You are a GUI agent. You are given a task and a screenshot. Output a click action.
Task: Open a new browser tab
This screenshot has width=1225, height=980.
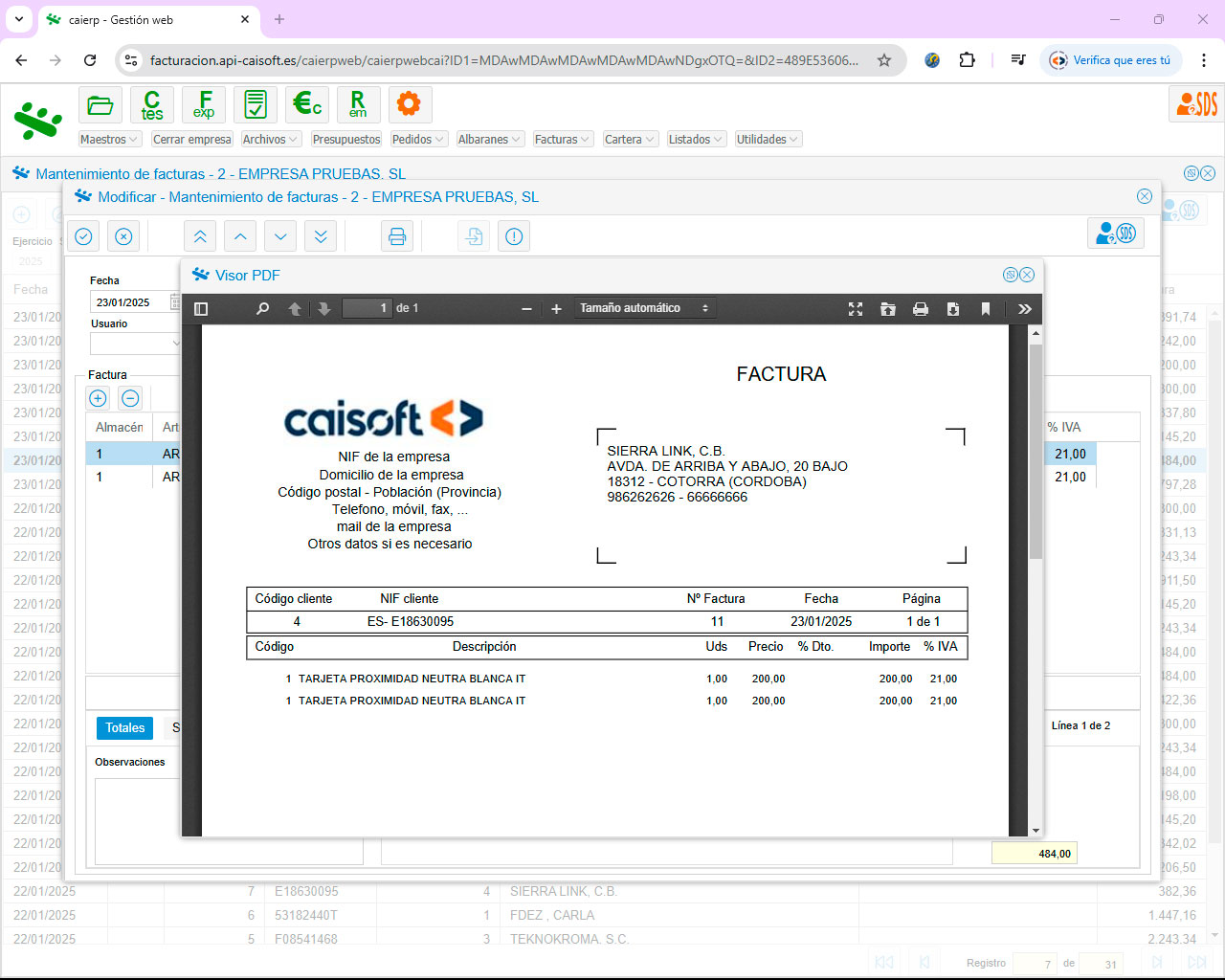point(279,19)
